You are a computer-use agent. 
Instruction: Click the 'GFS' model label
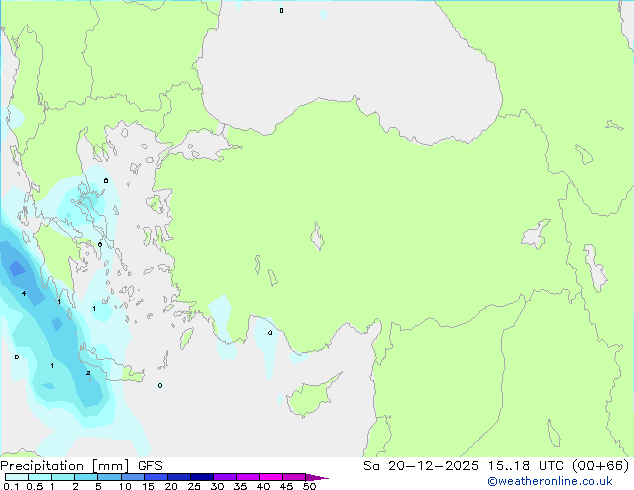[150, 466]
